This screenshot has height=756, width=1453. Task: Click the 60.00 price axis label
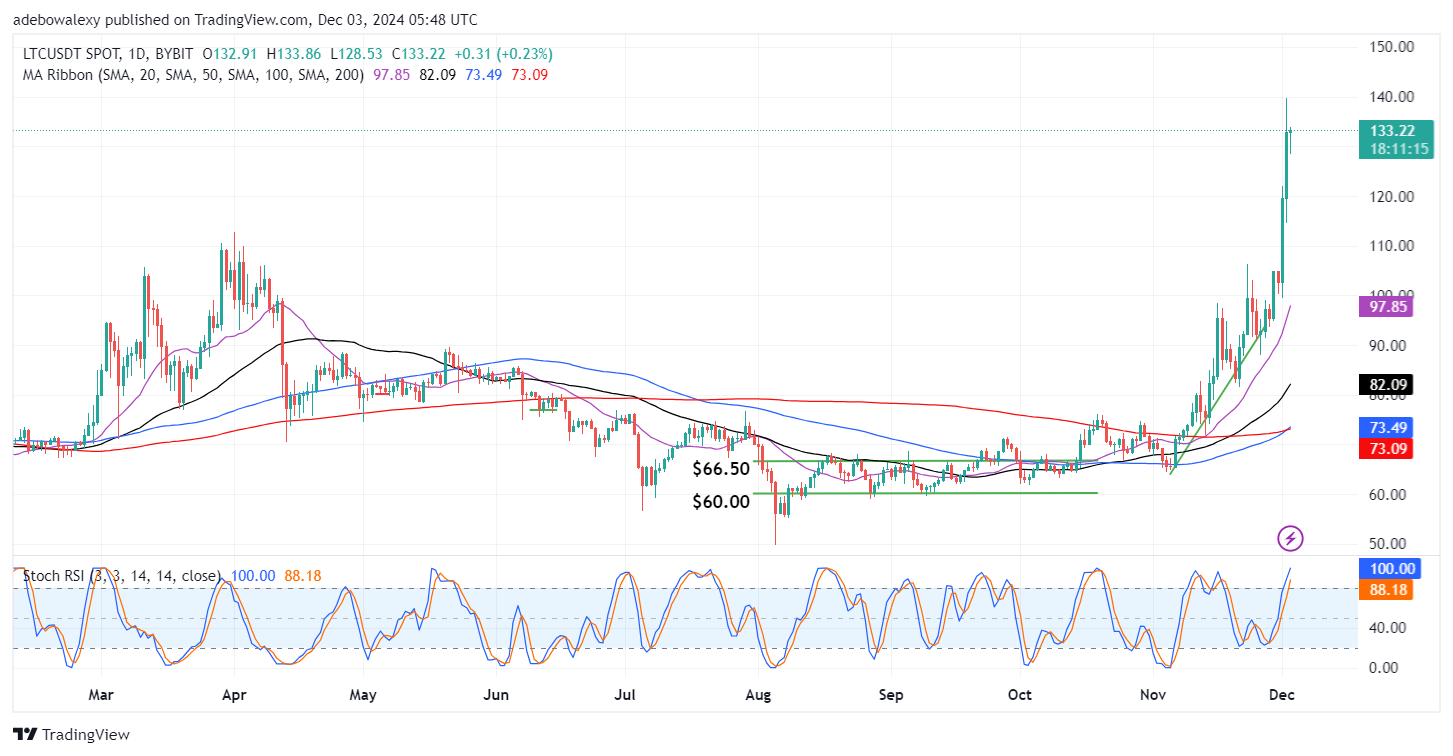click(x=1388, y=495)
